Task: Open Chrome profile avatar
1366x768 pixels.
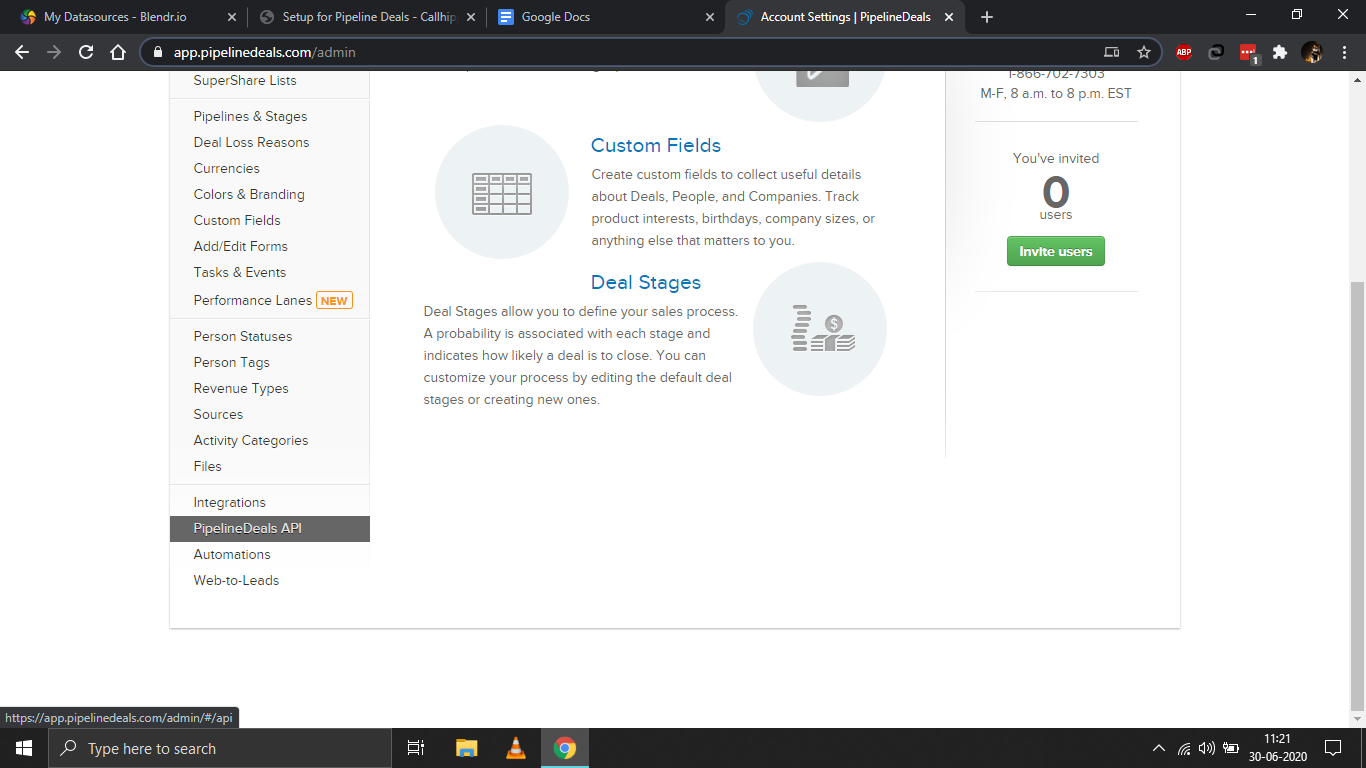Action: coord(1312,52)
